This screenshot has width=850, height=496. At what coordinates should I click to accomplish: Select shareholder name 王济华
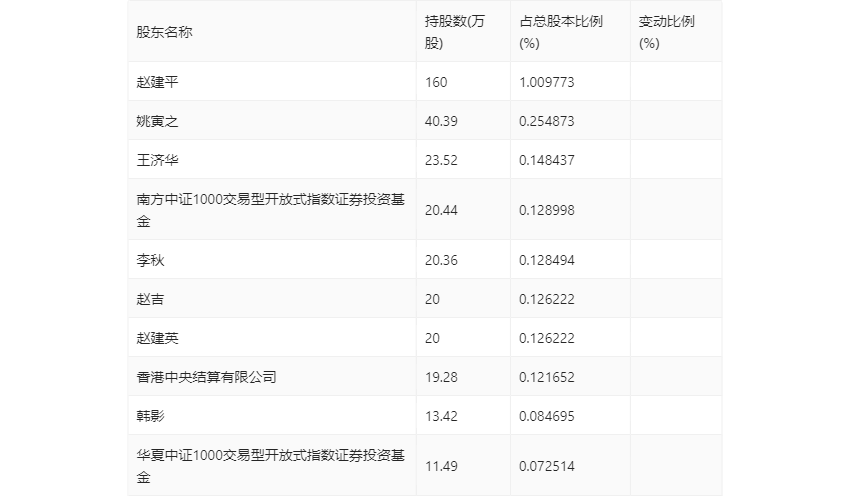157,160
